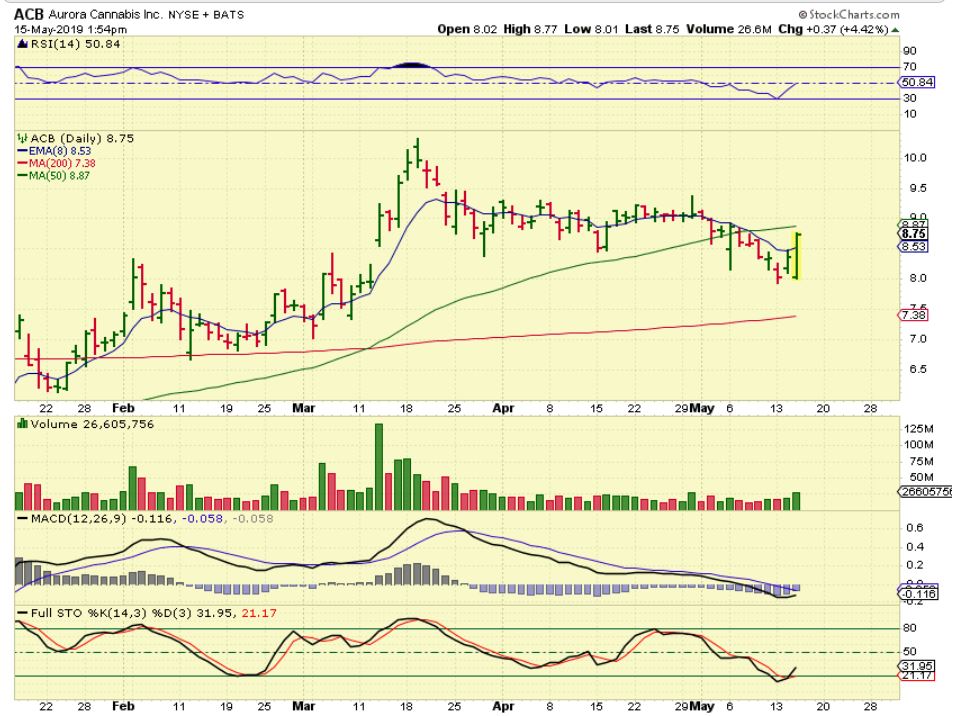Click the 7.38 MA(200) price tag on axis
Viewport: 953px width, 716px height.
pos(913,315)
